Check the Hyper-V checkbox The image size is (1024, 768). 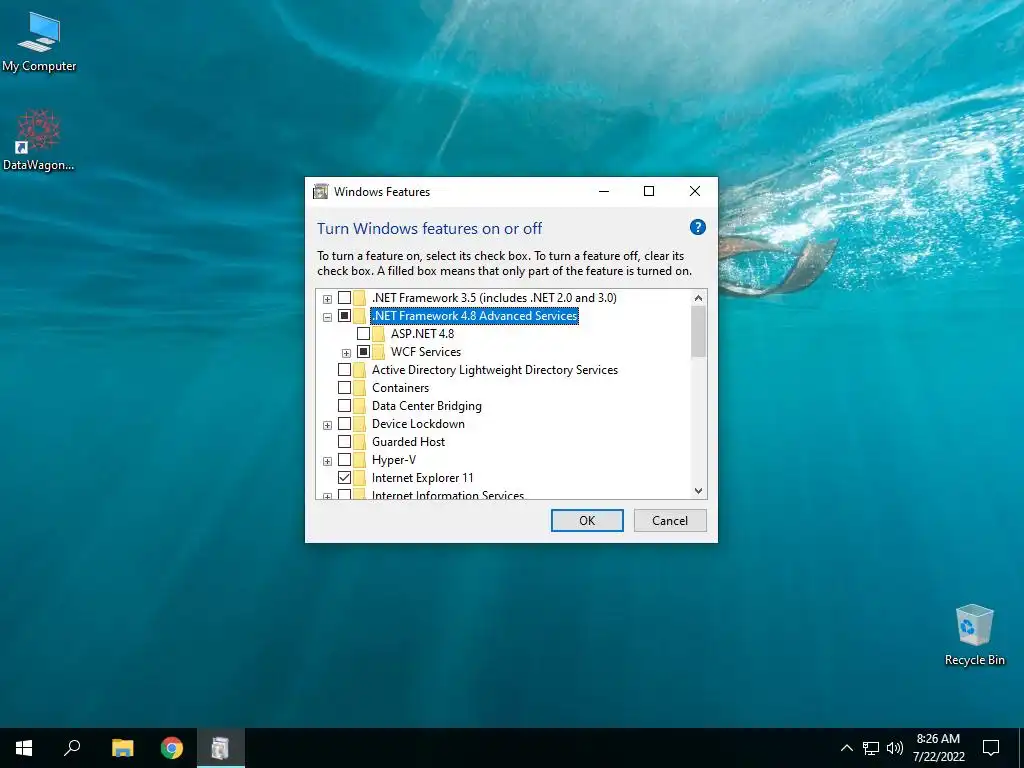[344, 460]
